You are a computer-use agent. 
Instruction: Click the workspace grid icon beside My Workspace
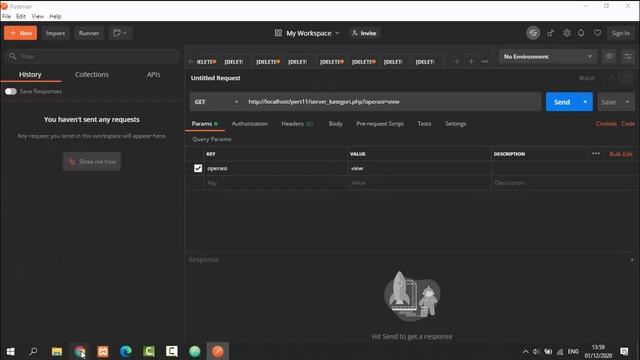(278, 33)
